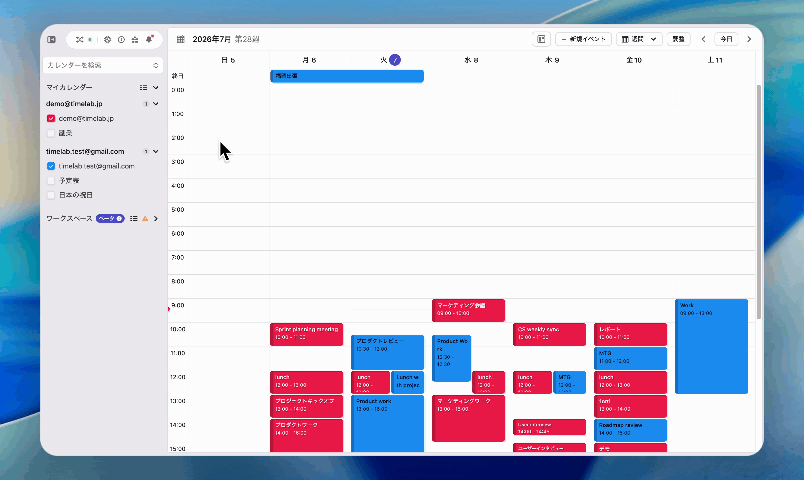Open the Work event on Saturday

(x=711, y=347)
